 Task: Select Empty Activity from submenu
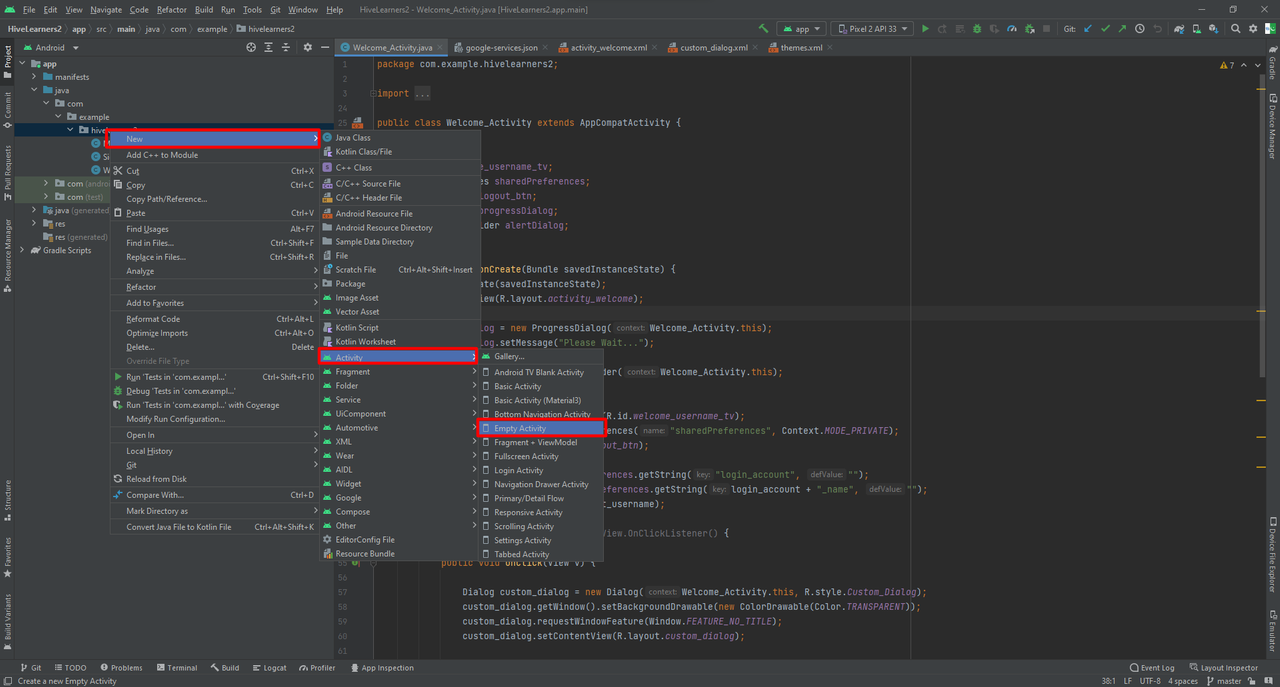coord(541,428)
